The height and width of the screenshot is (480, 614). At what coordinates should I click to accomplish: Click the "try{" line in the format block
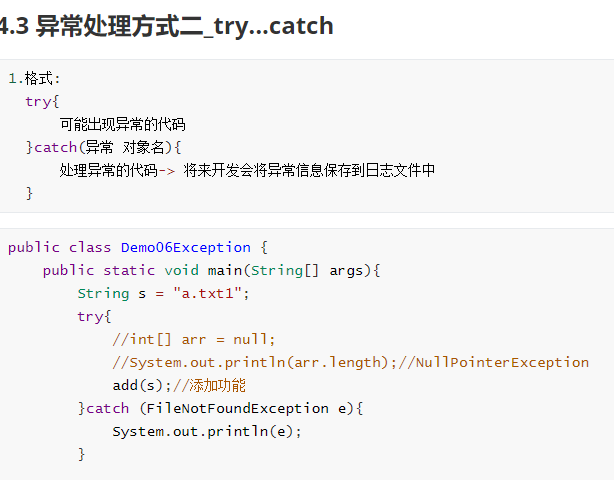point(42,101)
